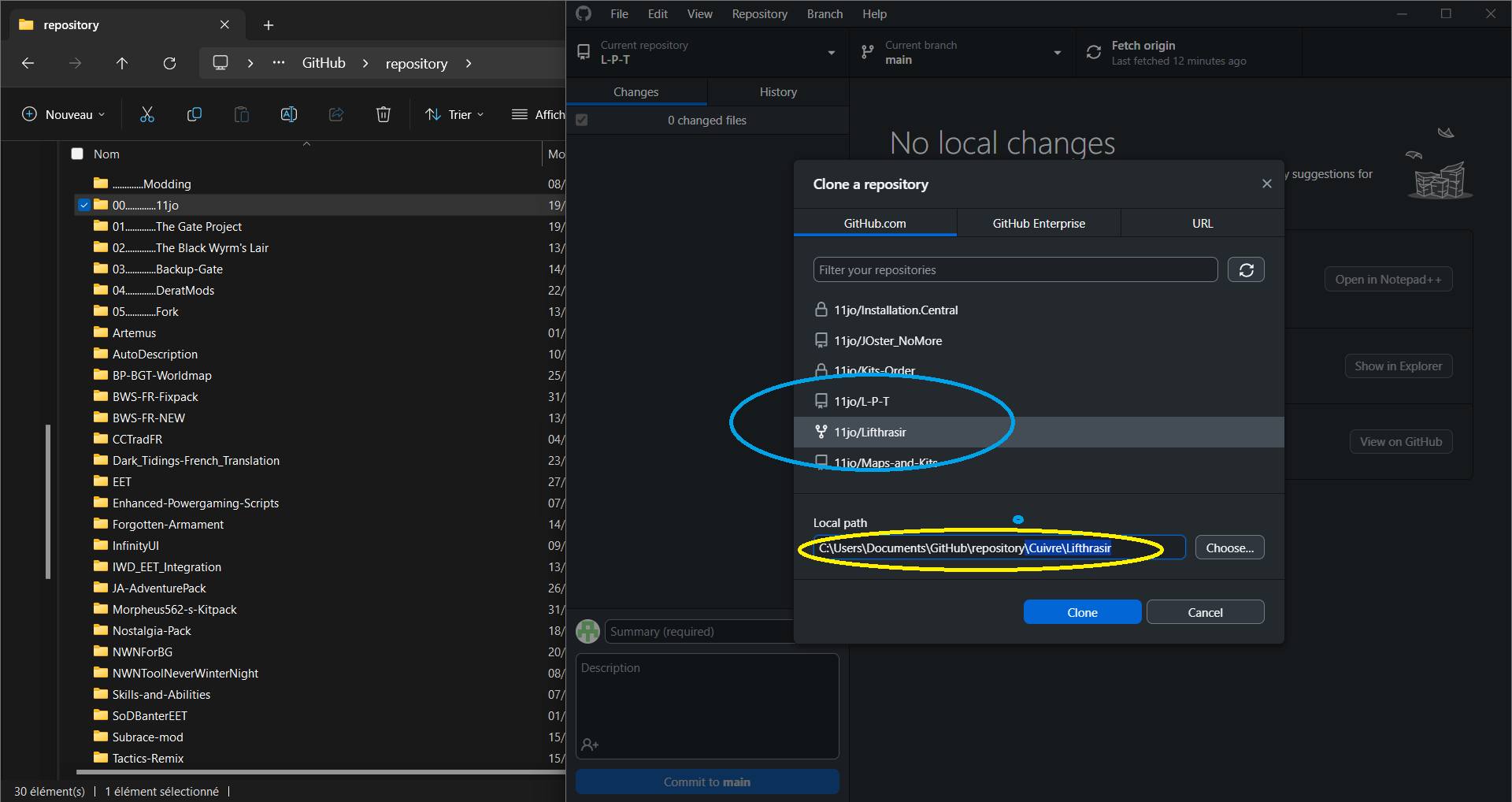Click the Afficher view icon in Explorer toolbar
The height and width of the screenshot is (802, 1512).
point(520,114)
